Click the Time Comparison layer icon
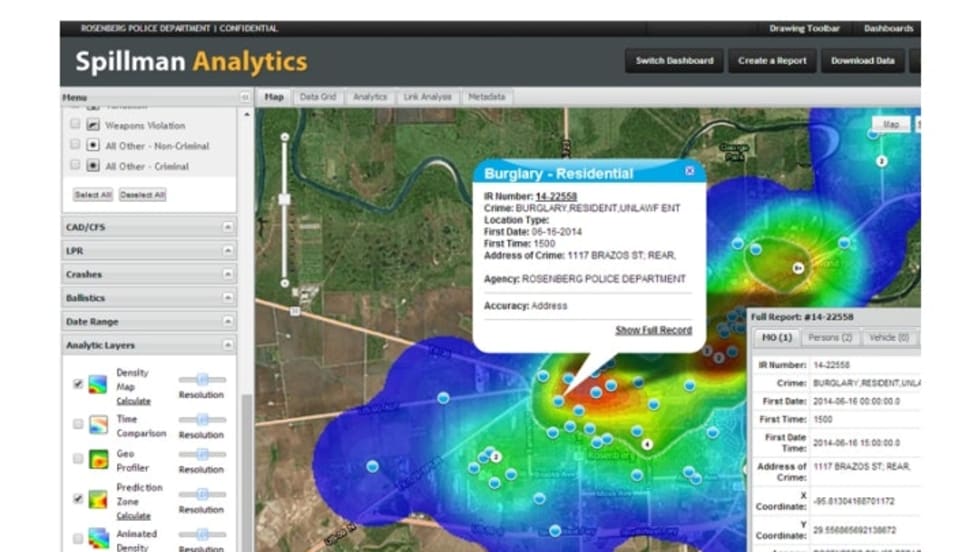The width and height of the screenshot is (980, 552). pyautogui.click(x=96, y=425)
